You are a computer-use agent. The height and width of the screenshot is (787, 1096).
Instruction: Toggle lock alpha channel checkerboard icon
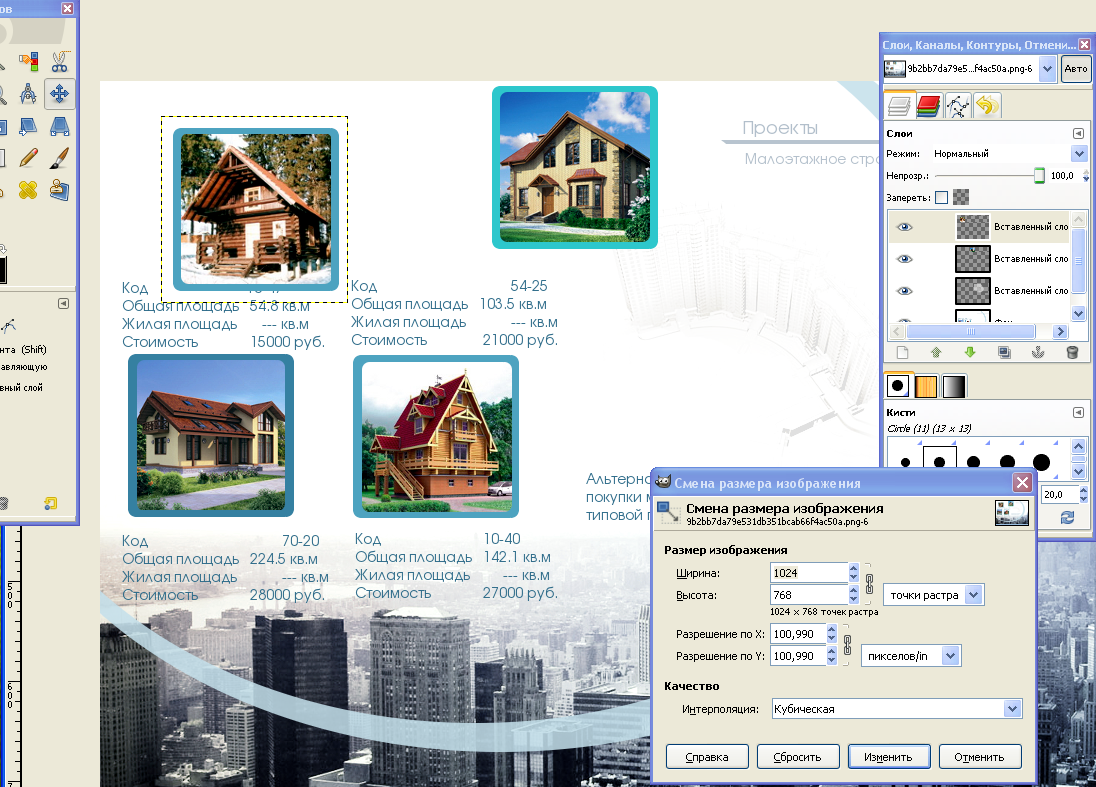click(x=961, y=197)
